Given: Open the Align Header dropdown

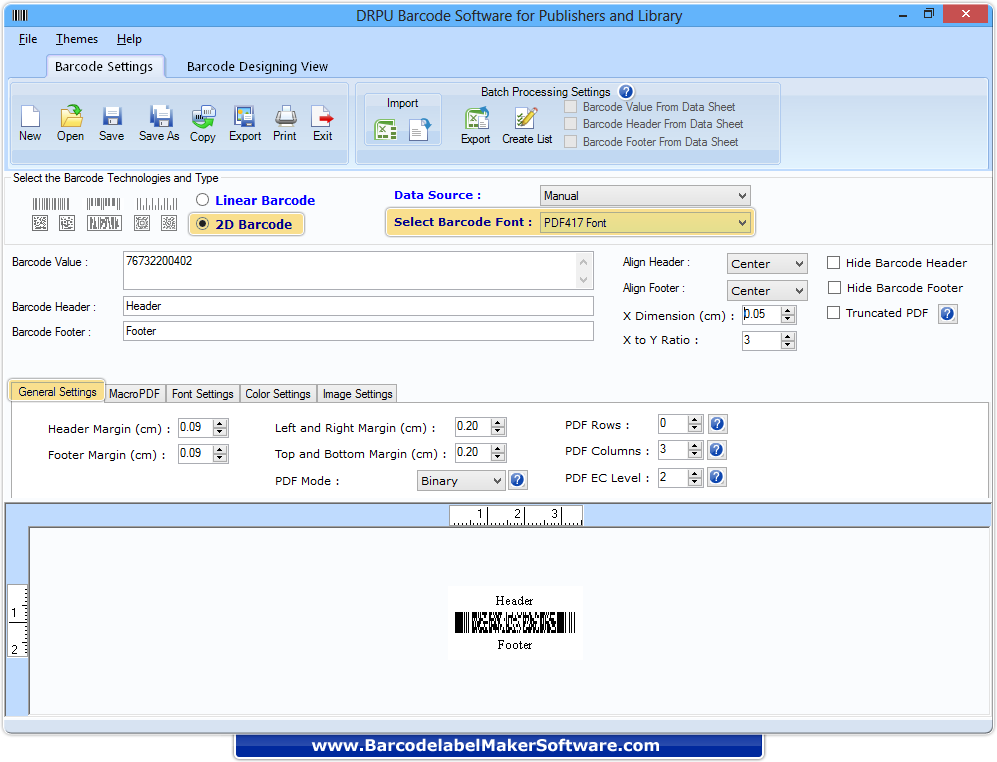Looking at the screenshot, I should 767,263.
